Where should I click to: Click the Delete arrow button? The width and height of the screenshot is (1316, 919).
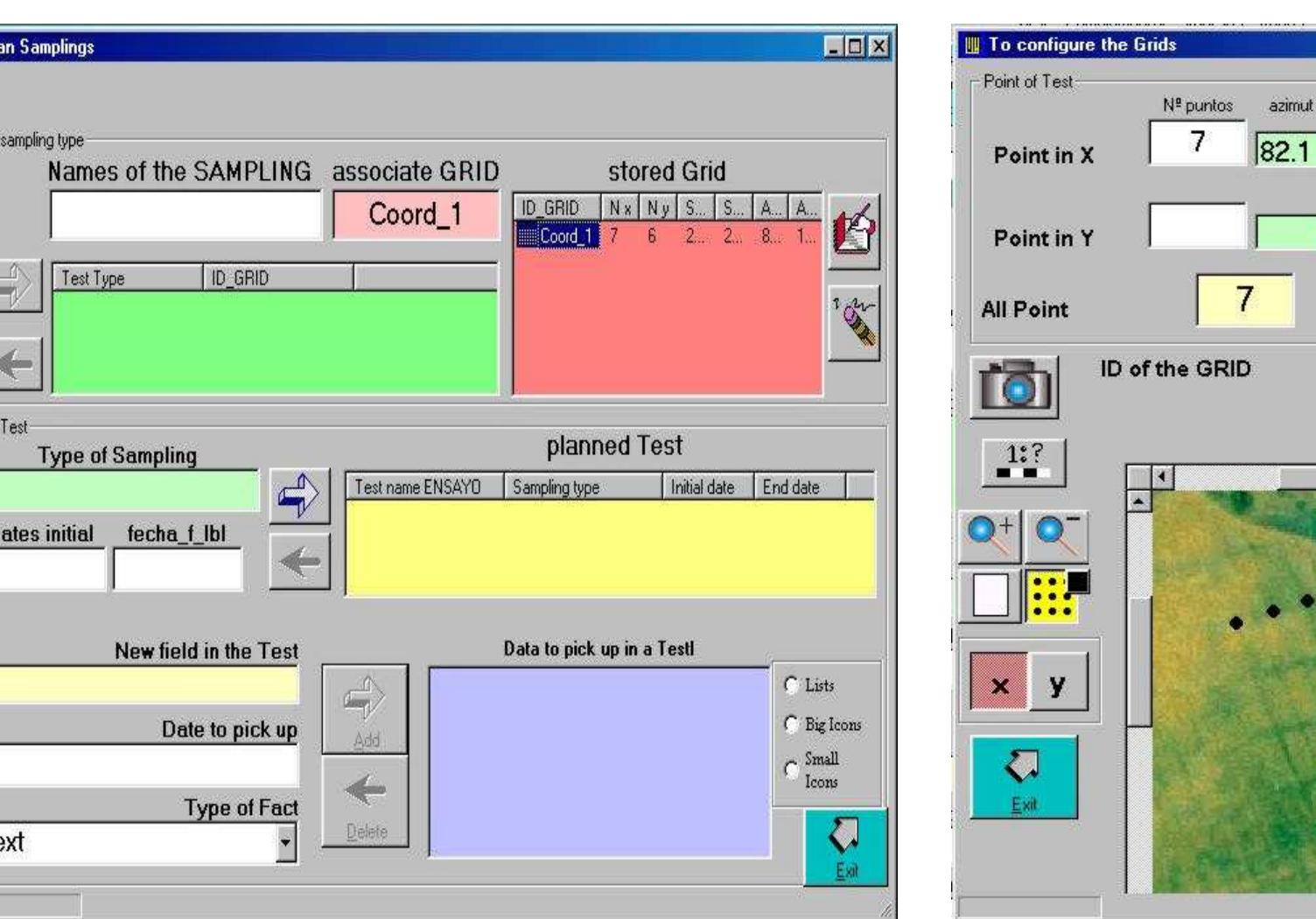[365, 803]
